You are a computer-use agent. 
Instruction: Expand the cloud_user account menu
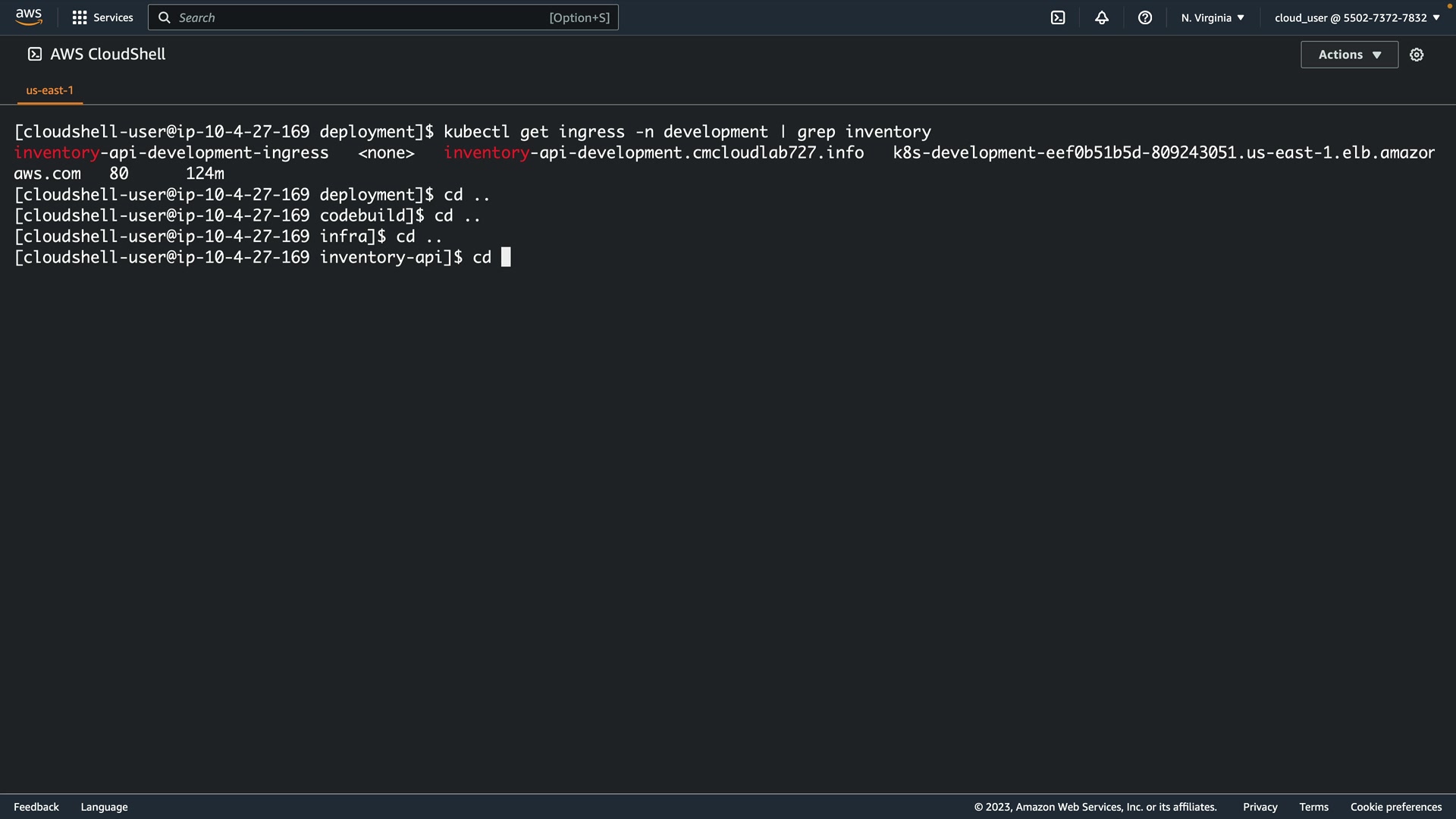coord(1357,17)
